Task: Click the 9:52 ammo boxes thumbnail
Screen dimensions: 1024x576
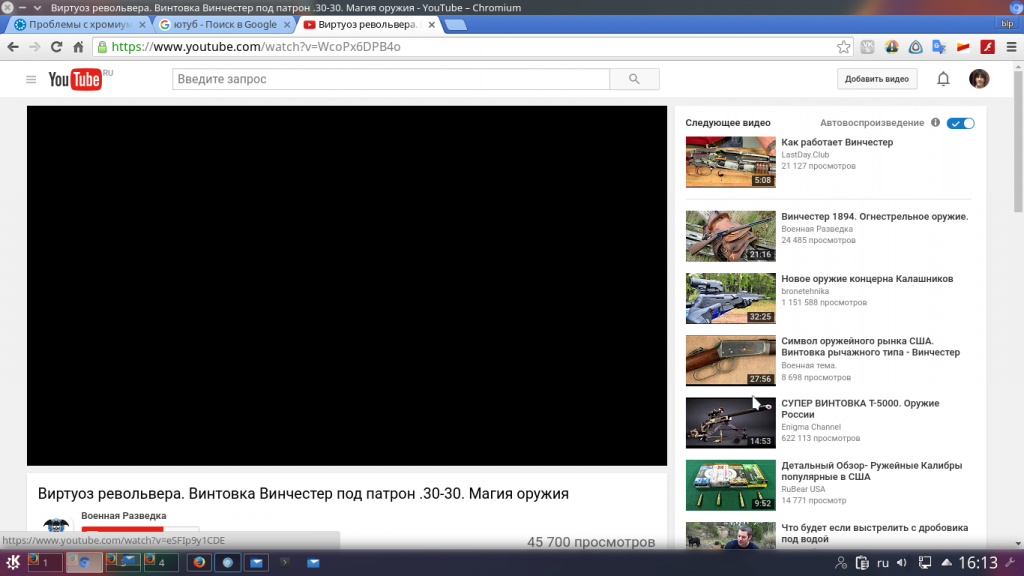Action: [730, 485]
